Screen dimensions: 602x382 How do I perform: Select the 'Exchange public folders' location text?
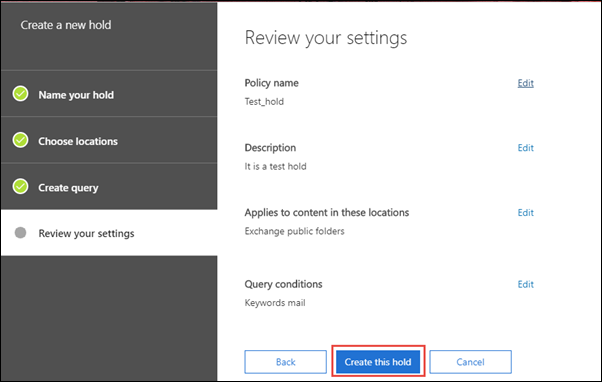click(x=294, y=231)
